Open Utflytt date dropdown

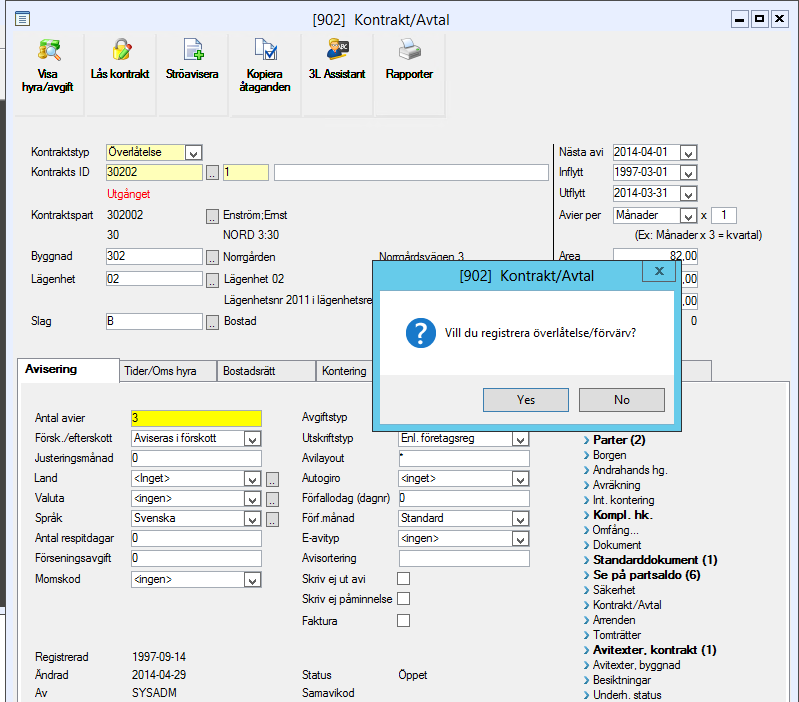688,194
